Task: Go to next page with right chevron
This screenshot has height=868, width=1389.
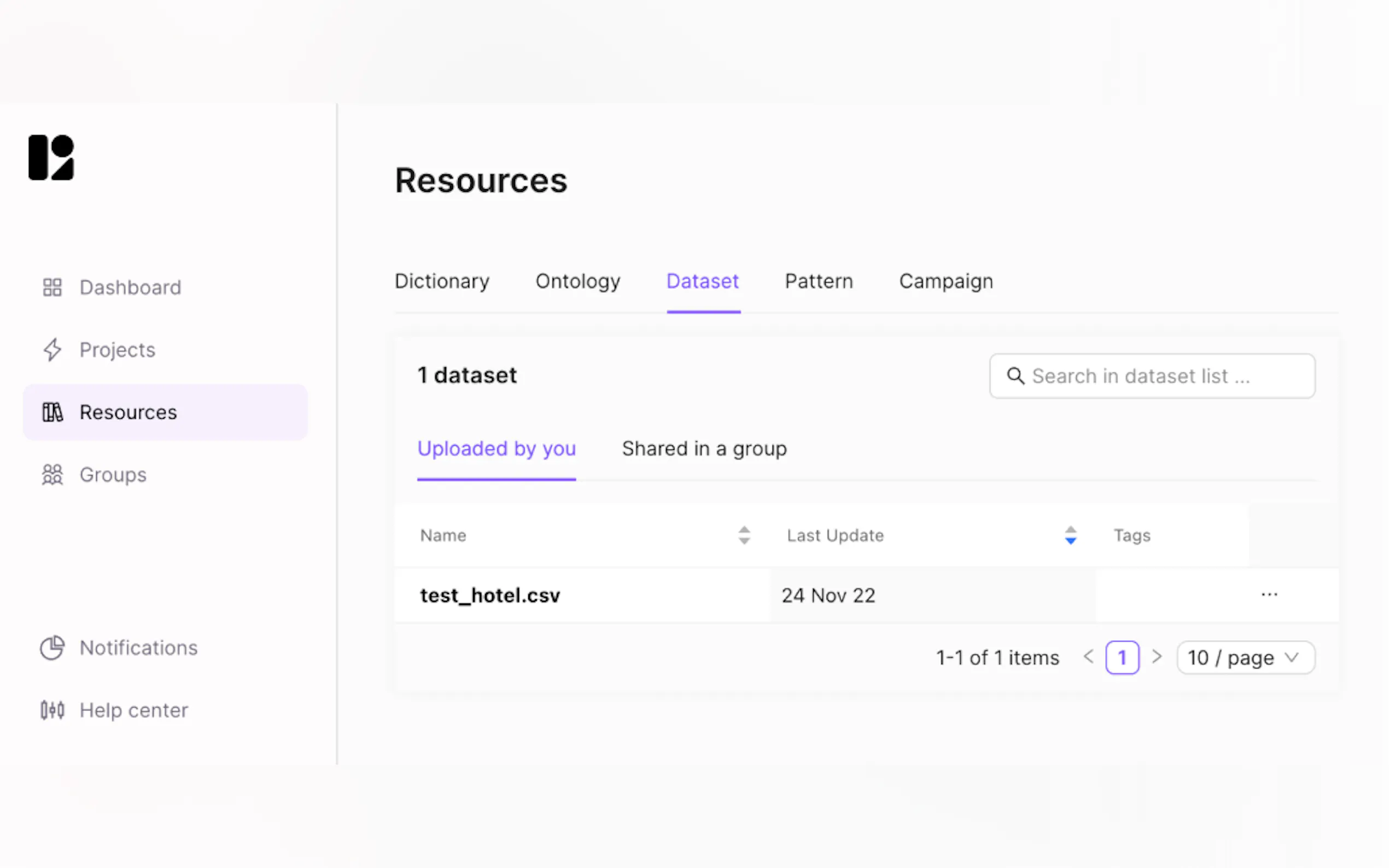Action: click(1157, 657)
